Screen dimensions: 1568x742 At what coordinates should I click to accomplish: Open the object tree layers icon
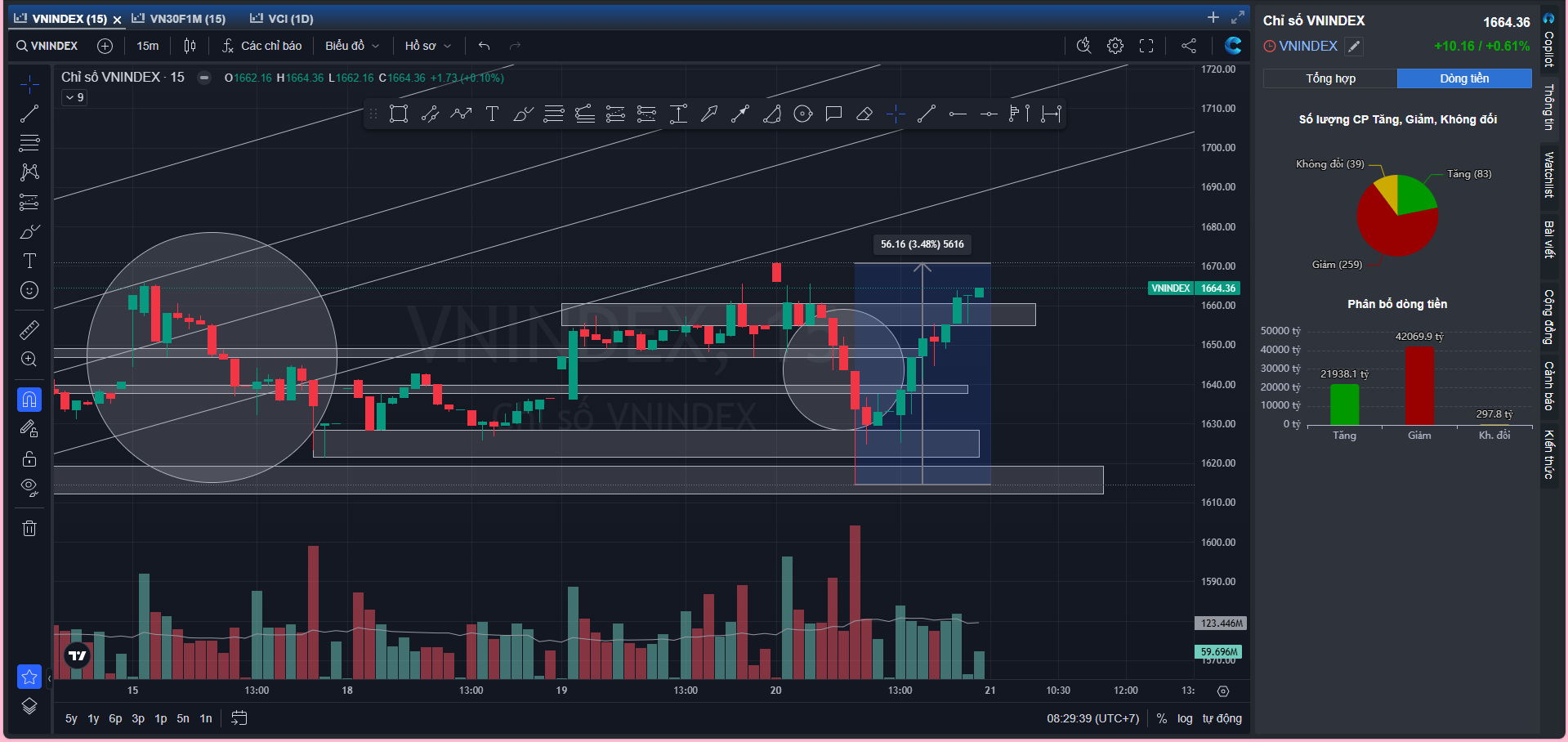click(29, 707)
